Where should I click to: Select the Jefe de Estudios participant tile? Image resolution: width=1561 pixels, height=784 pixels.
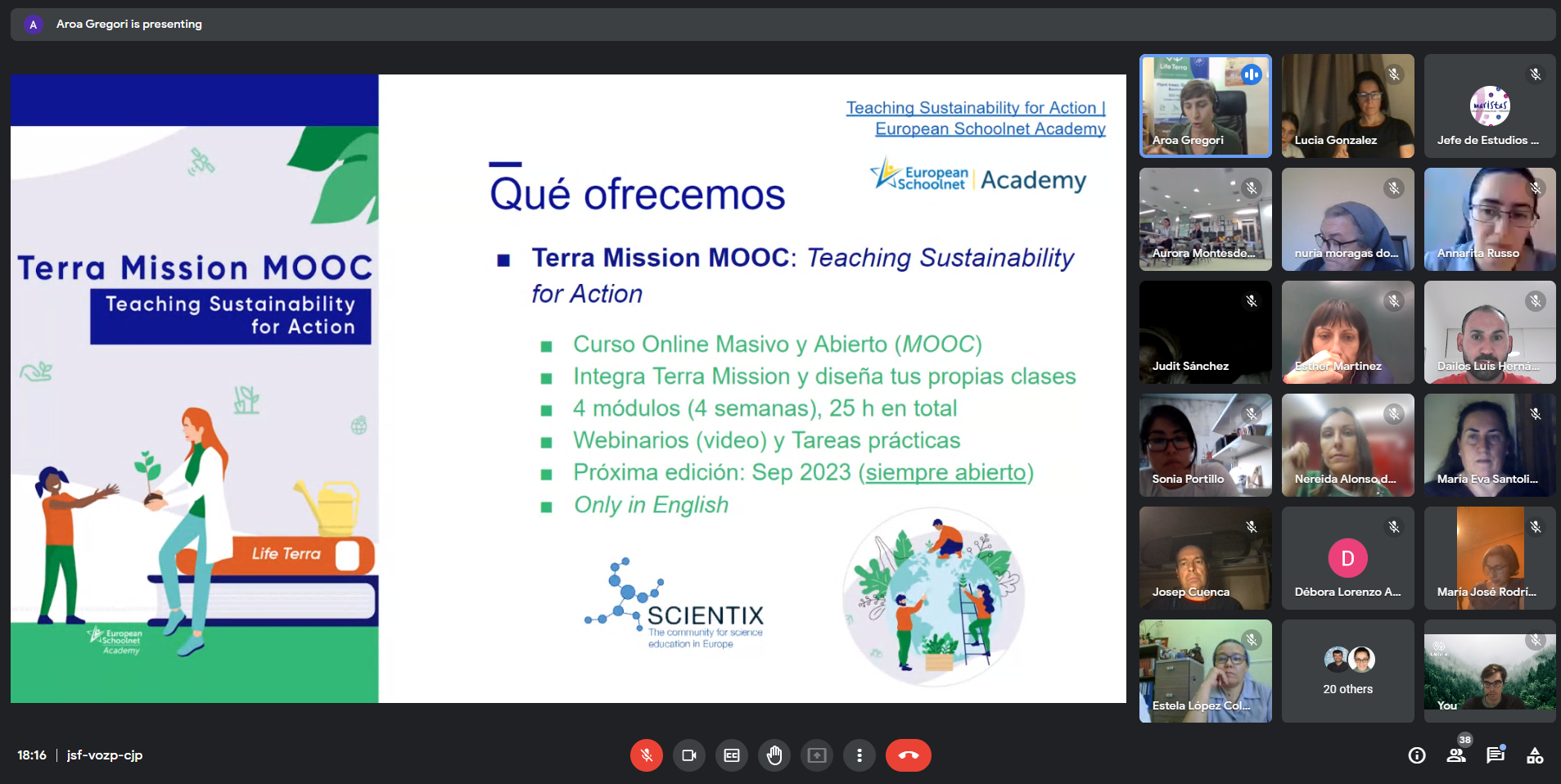(1490, 106)
